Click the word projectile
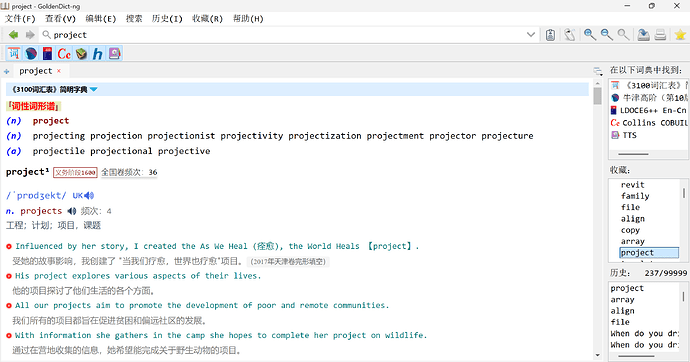 59,151
